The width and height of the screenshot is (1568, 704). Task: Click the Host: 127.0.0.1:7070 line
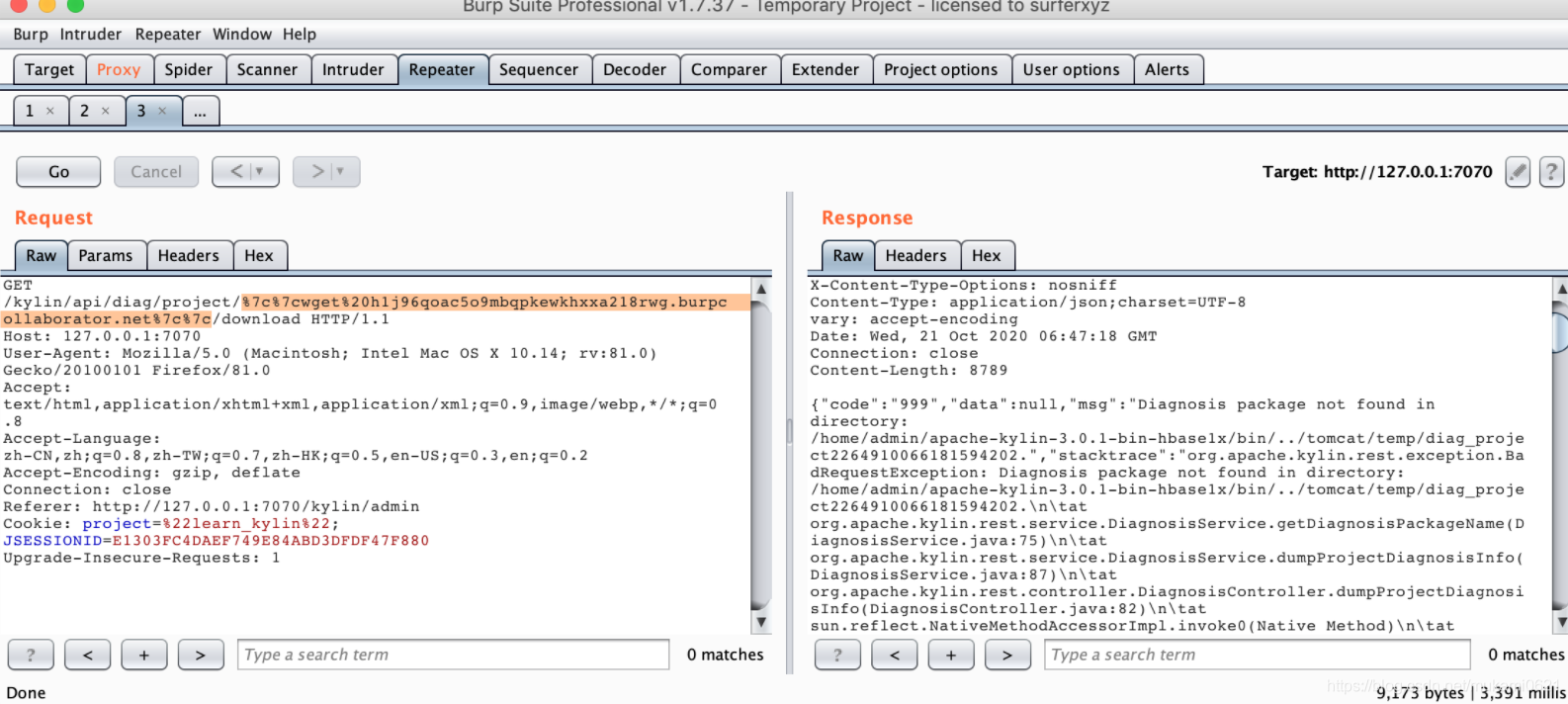click(x=102, y=336)
